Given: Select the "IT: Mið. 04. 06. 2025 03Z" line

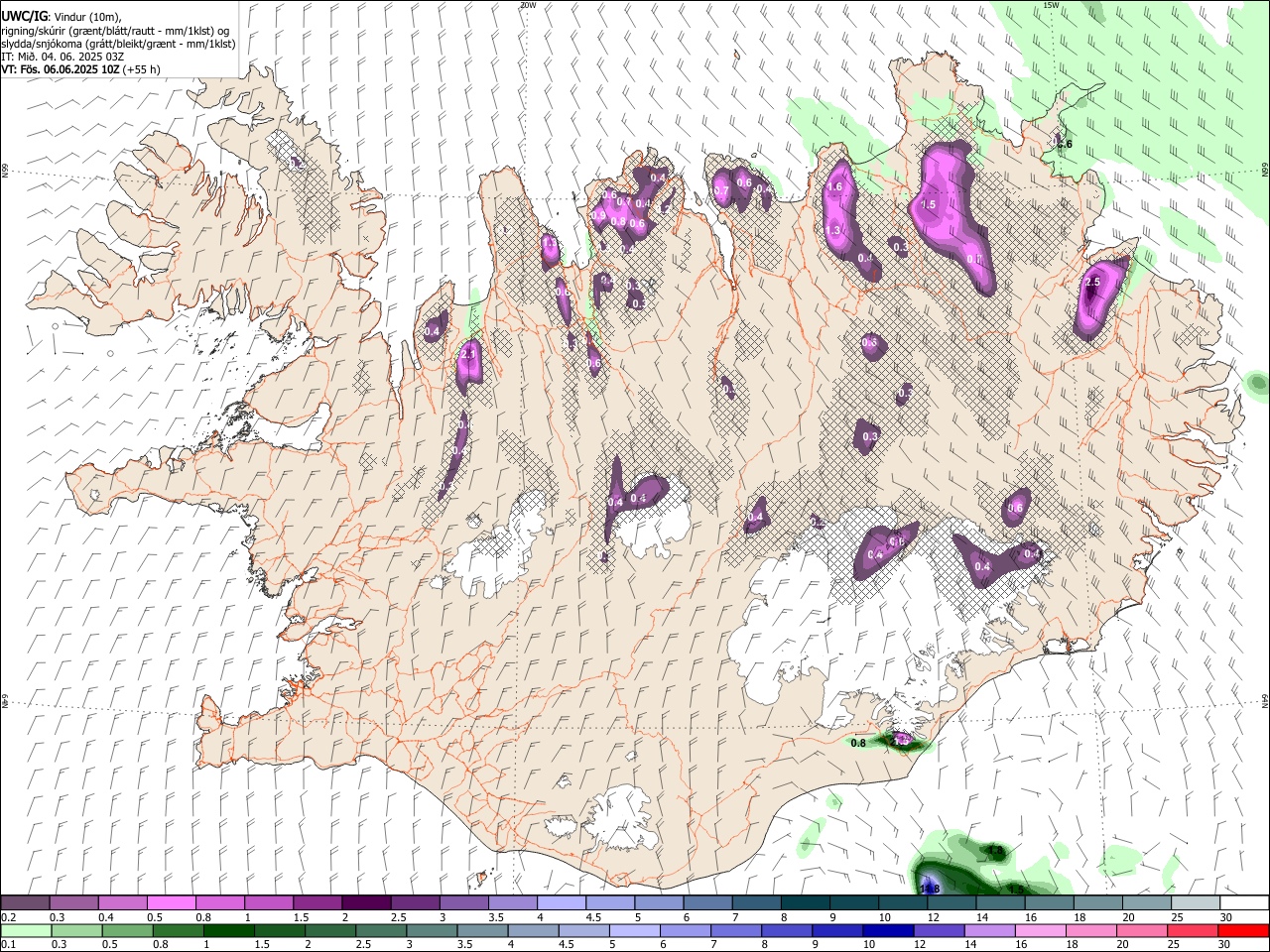Looking at the screenshot, I should click(63, 57).
